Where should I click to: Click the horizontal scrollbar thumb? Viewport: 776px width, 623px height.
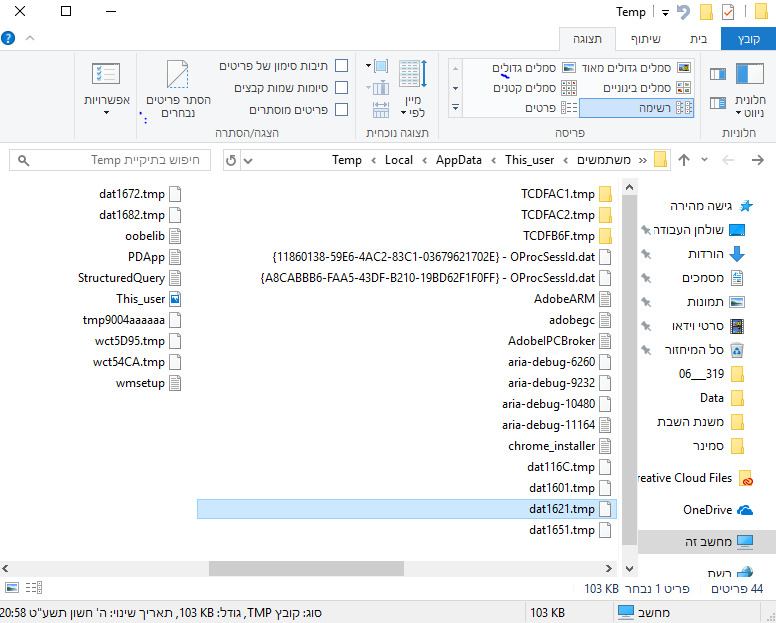(306, 569)
